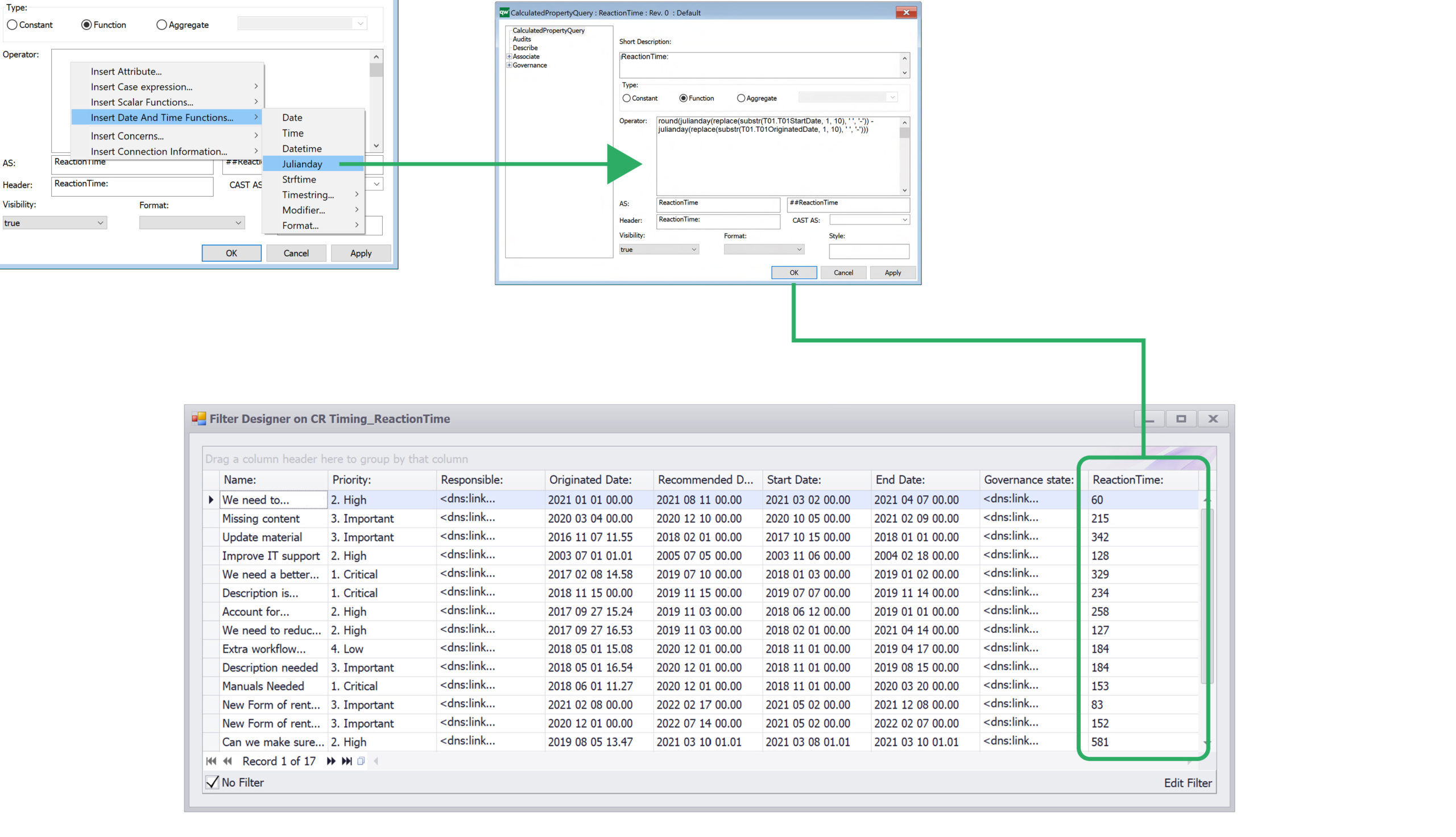This screenshot has width=1456, height=837.
Task: Open the Visibility dropdown in left dialog
Action: pyautogui.click(x=54, y=222)
